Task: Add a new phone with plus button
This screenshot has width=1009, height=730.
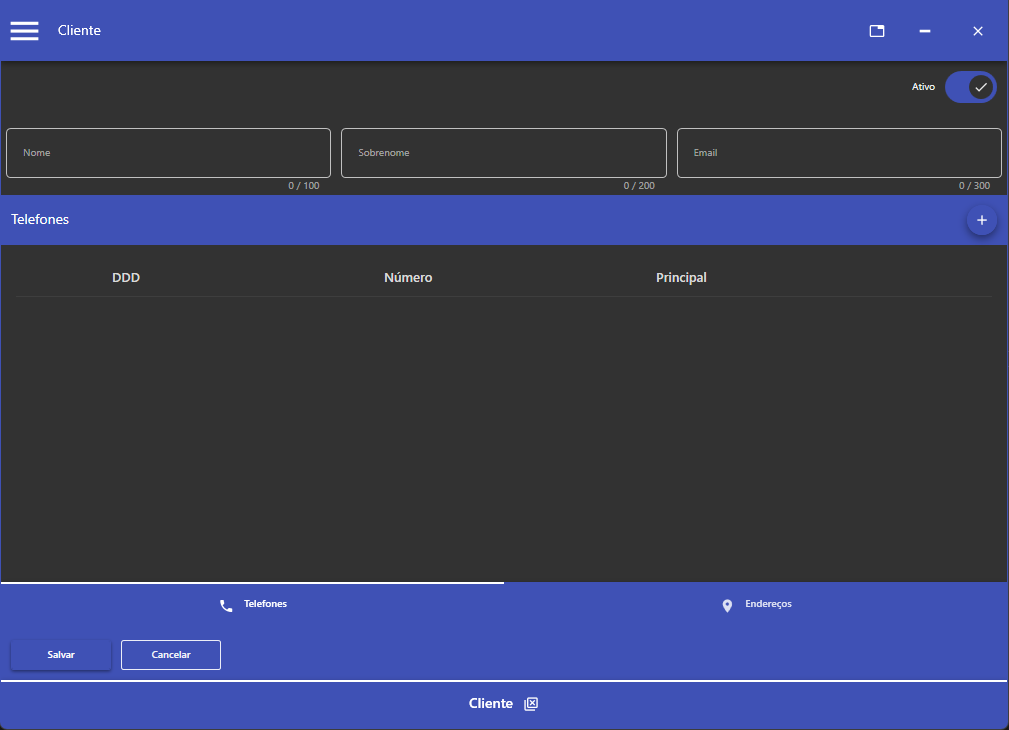Action: [x=981, y=220]
